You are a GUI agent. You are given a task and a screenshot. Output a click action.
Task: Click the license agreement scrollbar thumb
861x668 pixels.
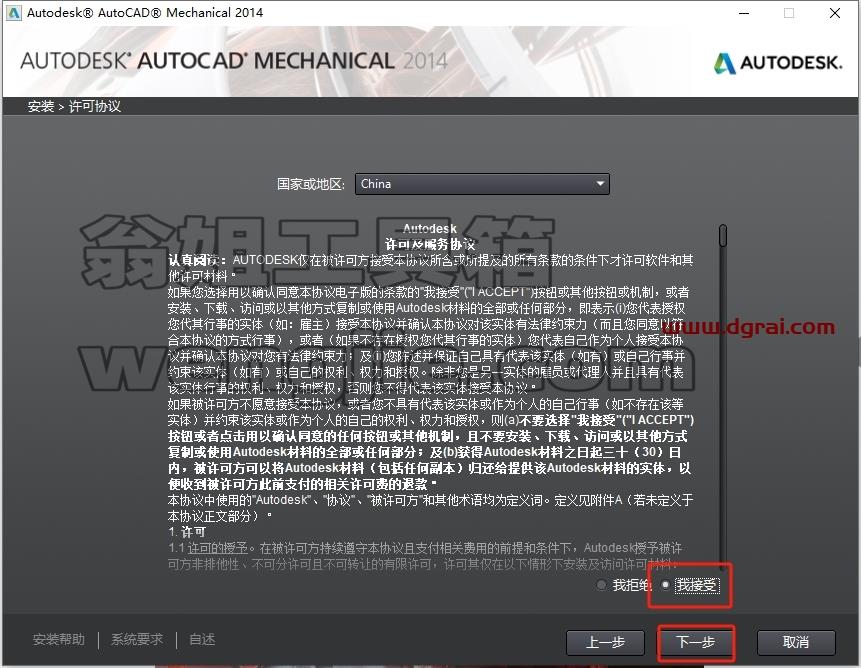click(x=723, y=235)
